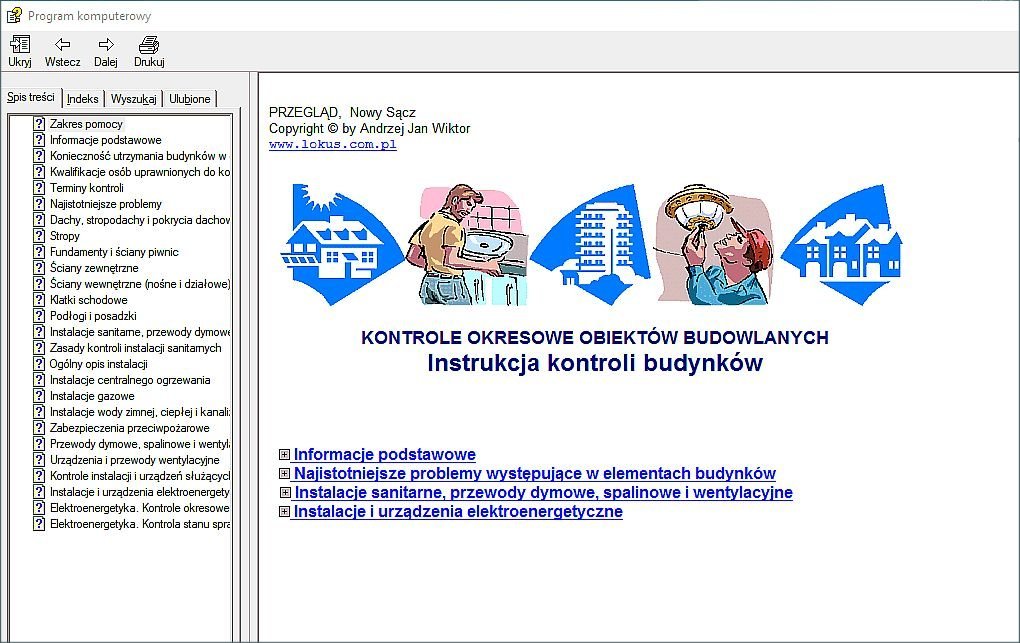The height and width of the screenshot is (643, 1020).
Task: Expand Instalacje sanitarne plus box
Action: tap(285, 493)
